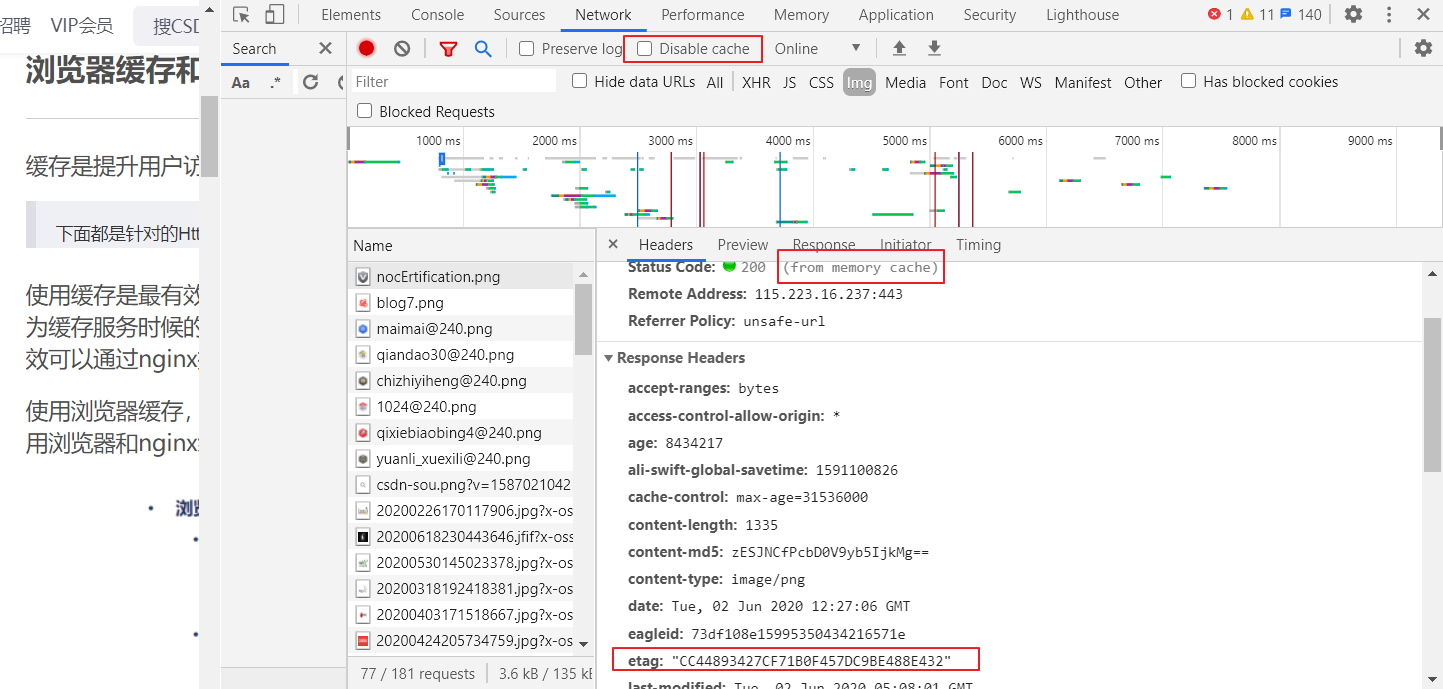Toggle the inspect element cursor tool
The image size is (1443, 689).
241,14
